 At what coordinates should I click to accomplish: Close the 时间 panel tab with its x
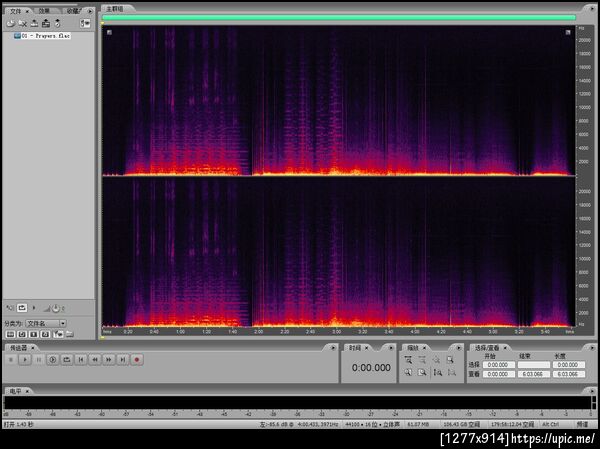pyautogui.click(x=366, y=348)
